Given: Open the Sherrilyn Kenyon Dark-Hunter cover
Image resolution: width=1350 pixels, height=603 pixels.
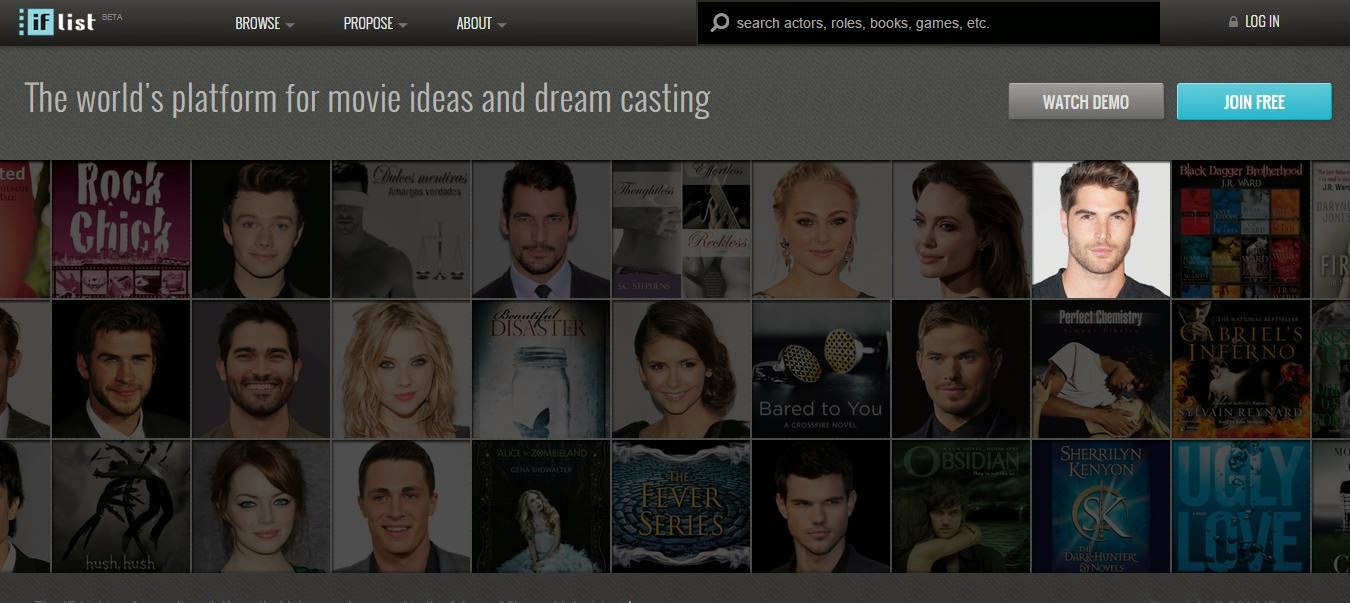Looking at the screenshot, I should [1101, 507].
